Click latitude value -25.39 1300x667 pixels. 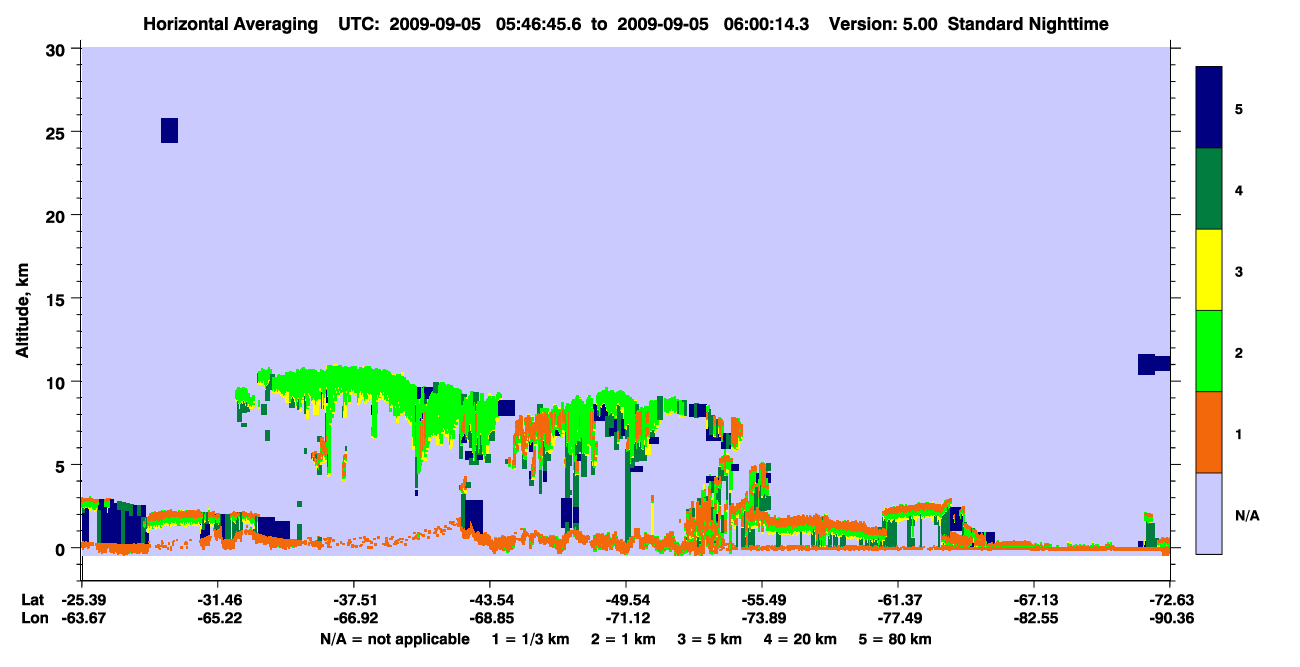[82, 600]
